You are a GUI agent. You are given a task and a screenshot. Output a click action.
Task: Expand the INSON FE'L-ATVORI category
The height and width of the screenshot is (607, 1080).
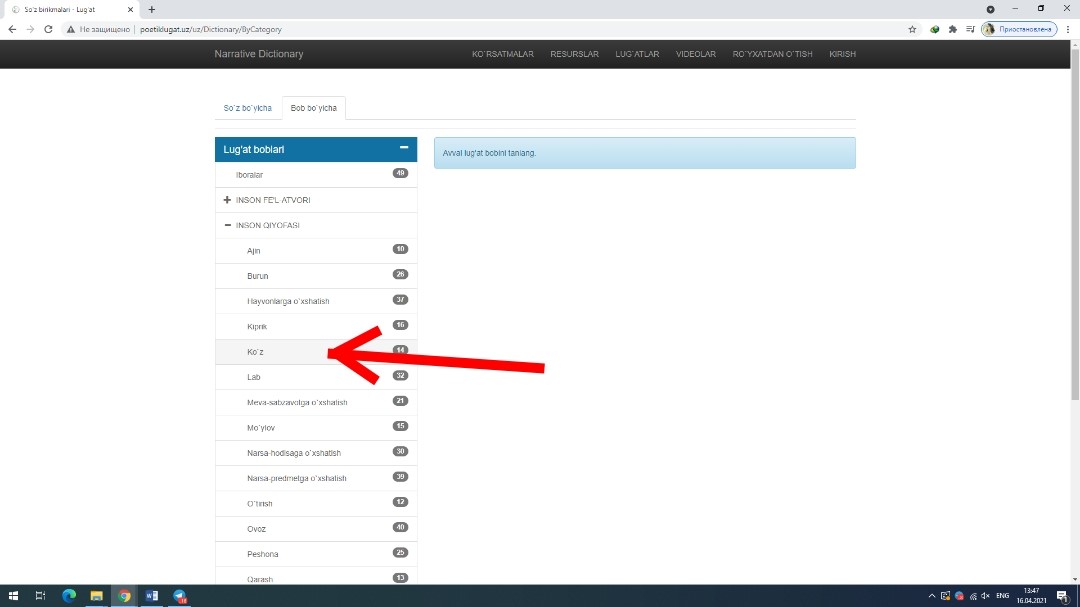[227, 200]
